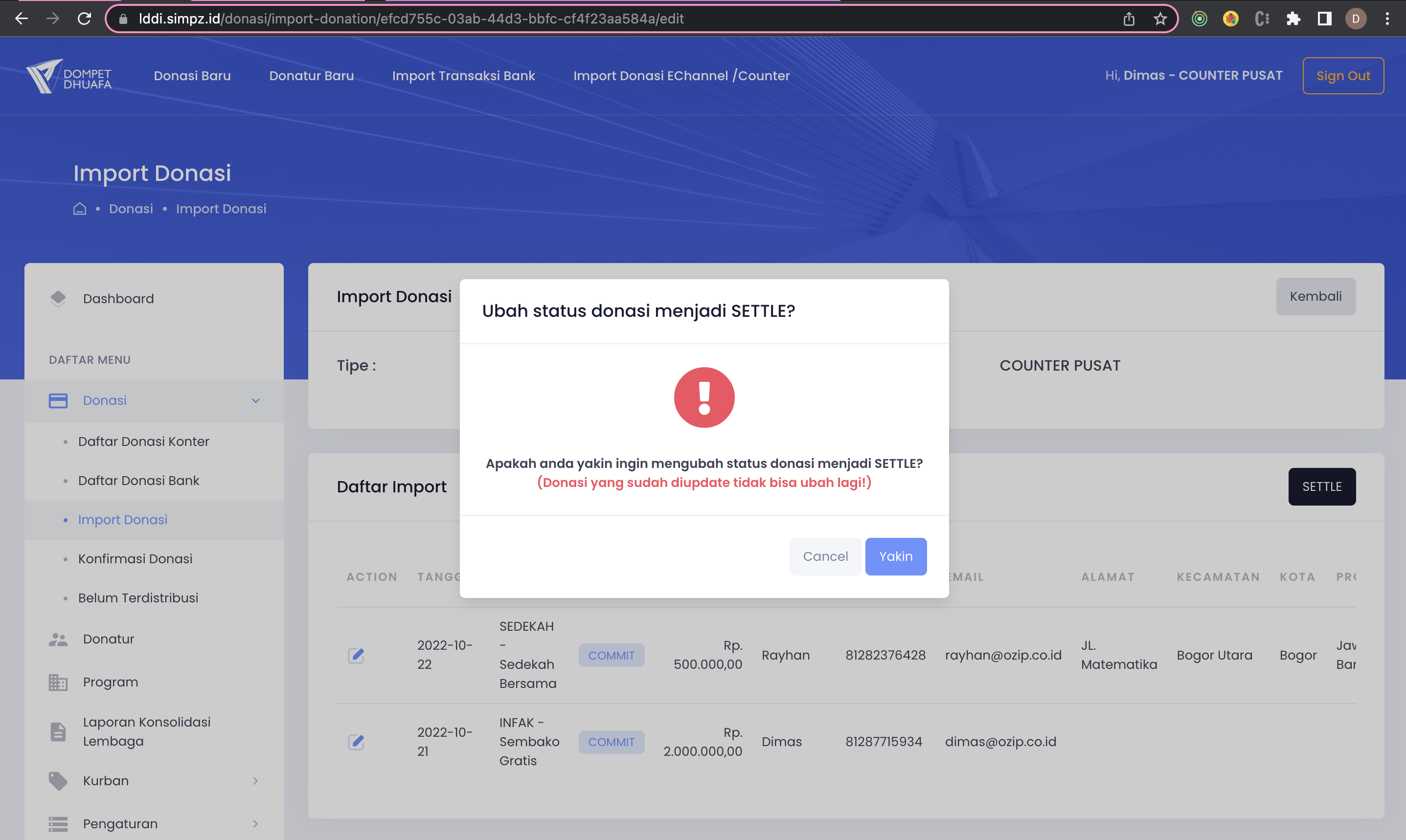Click the edit pencil icon for Dimas row
The width and height of the screenshot is (1406, 840).
[x=356, y=742]
